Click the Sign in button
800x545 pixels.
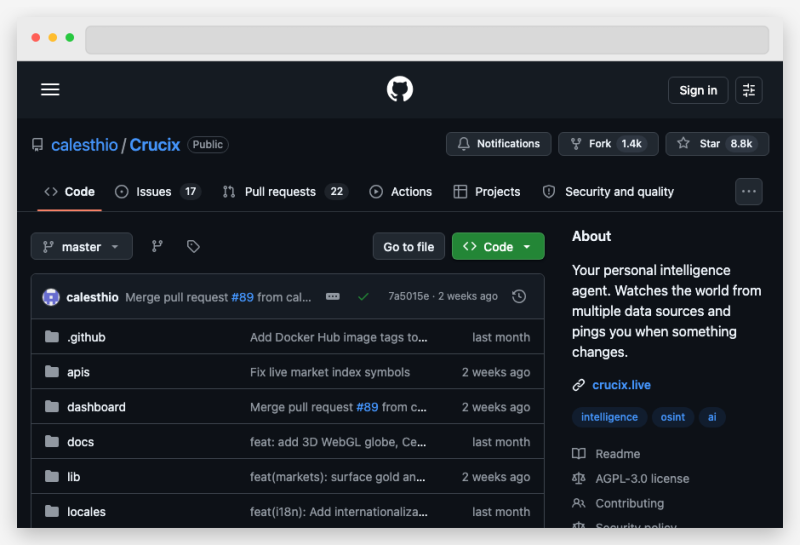coord(698,90)
